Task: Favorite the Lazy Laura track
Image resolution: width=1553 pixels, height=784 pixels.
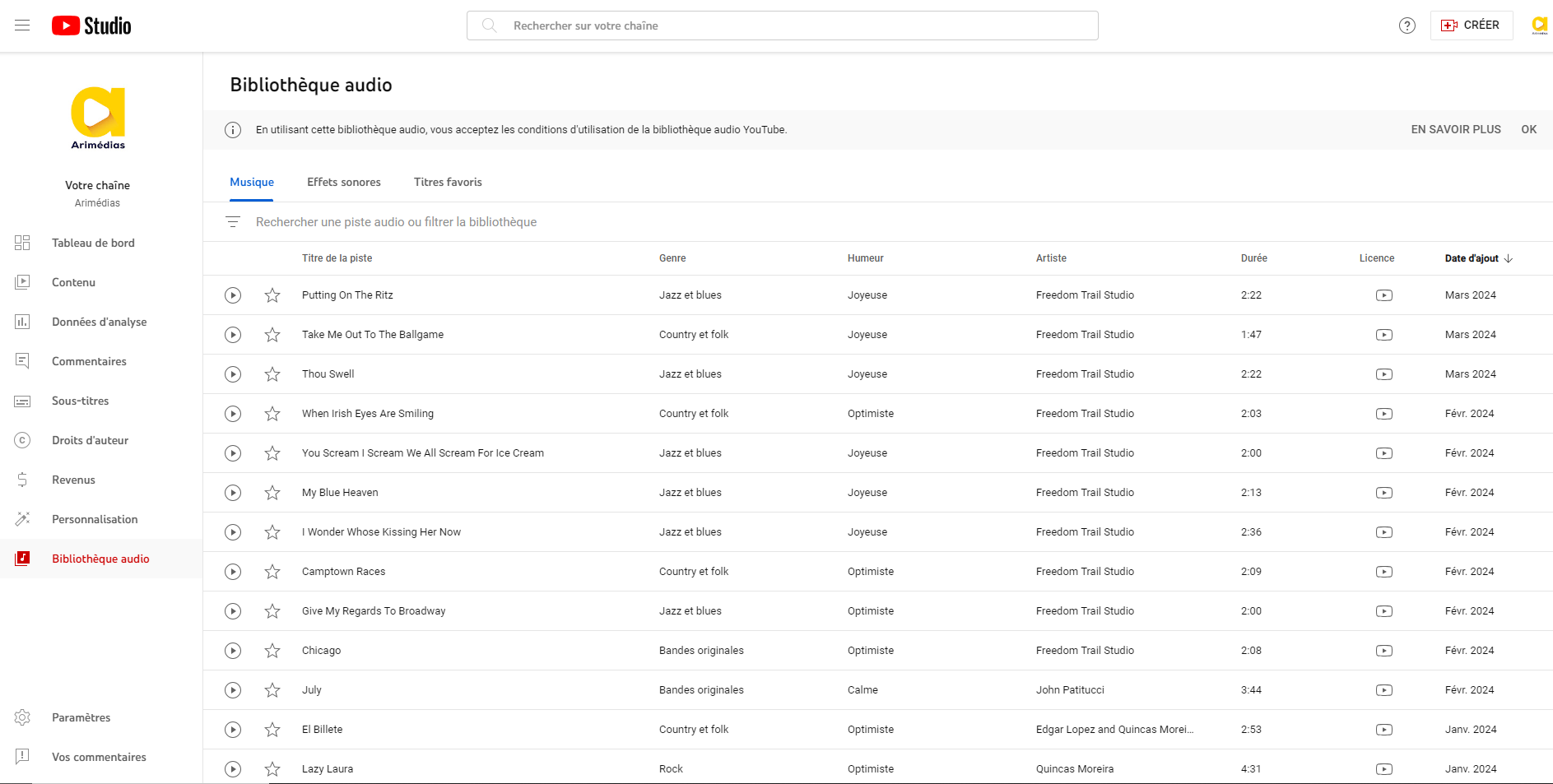Action: click(x=272, y=769)
